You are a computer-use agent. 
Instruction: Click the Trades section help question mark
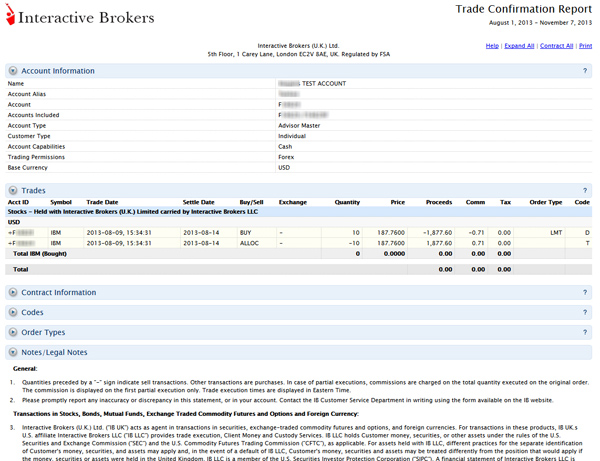[x=585, y=190]
